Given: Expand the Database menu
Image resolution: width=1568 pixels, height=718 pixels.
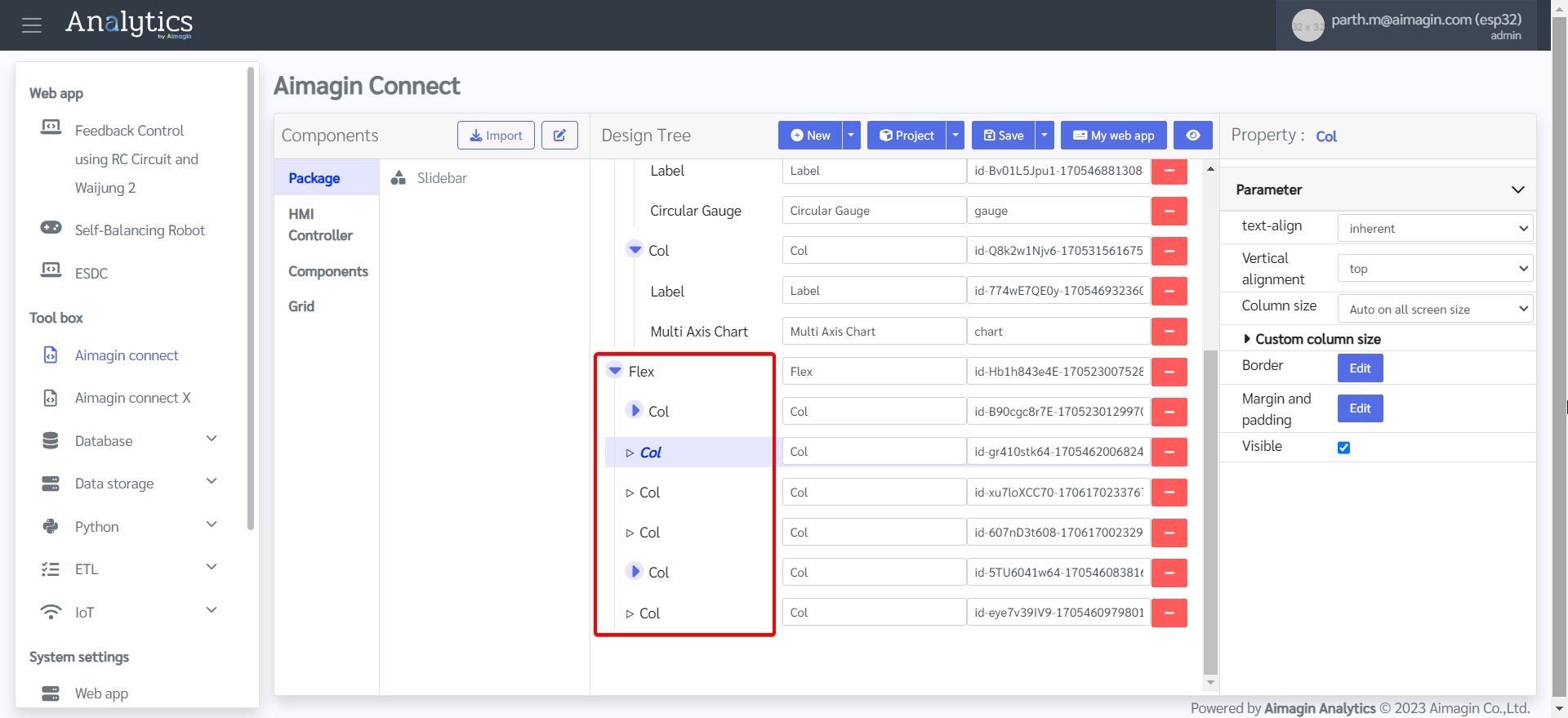Looking at the screenshot, I should pos(212,439).
